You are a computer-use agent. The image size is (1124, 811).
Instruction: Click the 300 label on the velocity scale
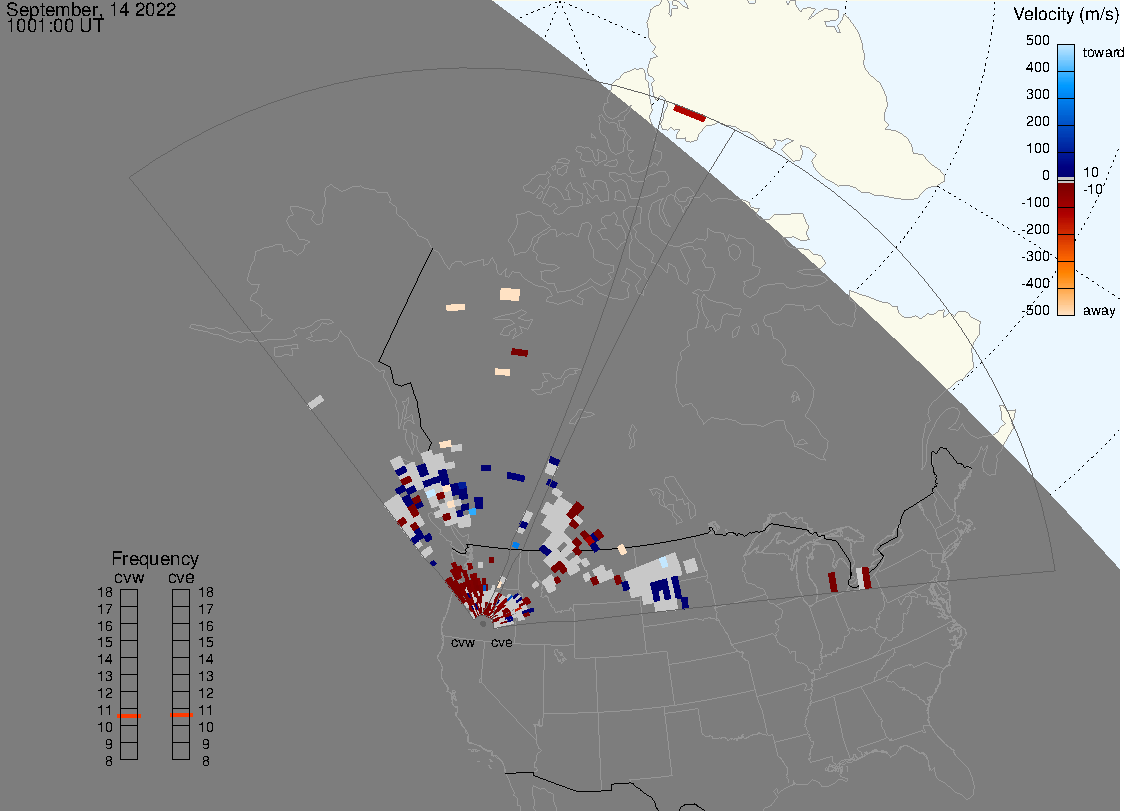[1037, 95]
